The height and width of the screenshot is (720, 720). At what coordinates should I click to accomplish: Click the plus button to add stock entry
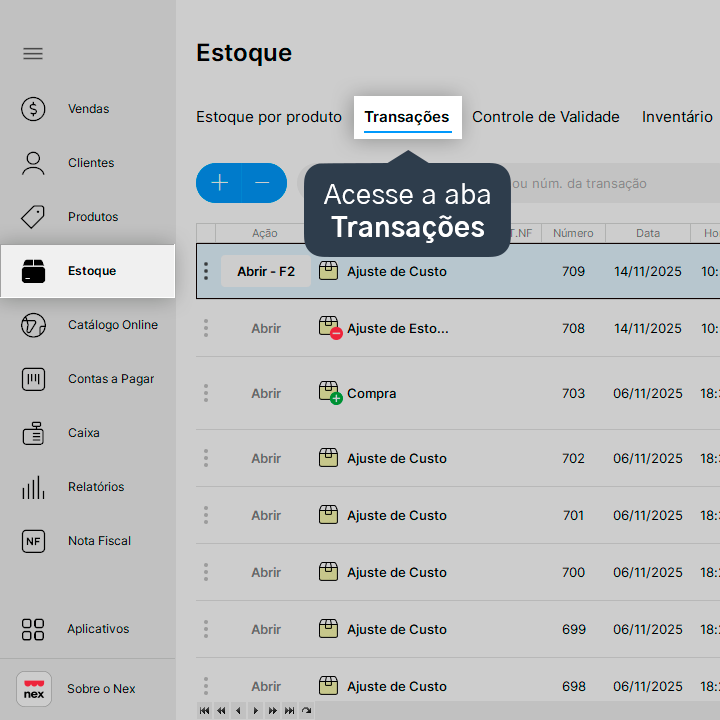point(219,183)
